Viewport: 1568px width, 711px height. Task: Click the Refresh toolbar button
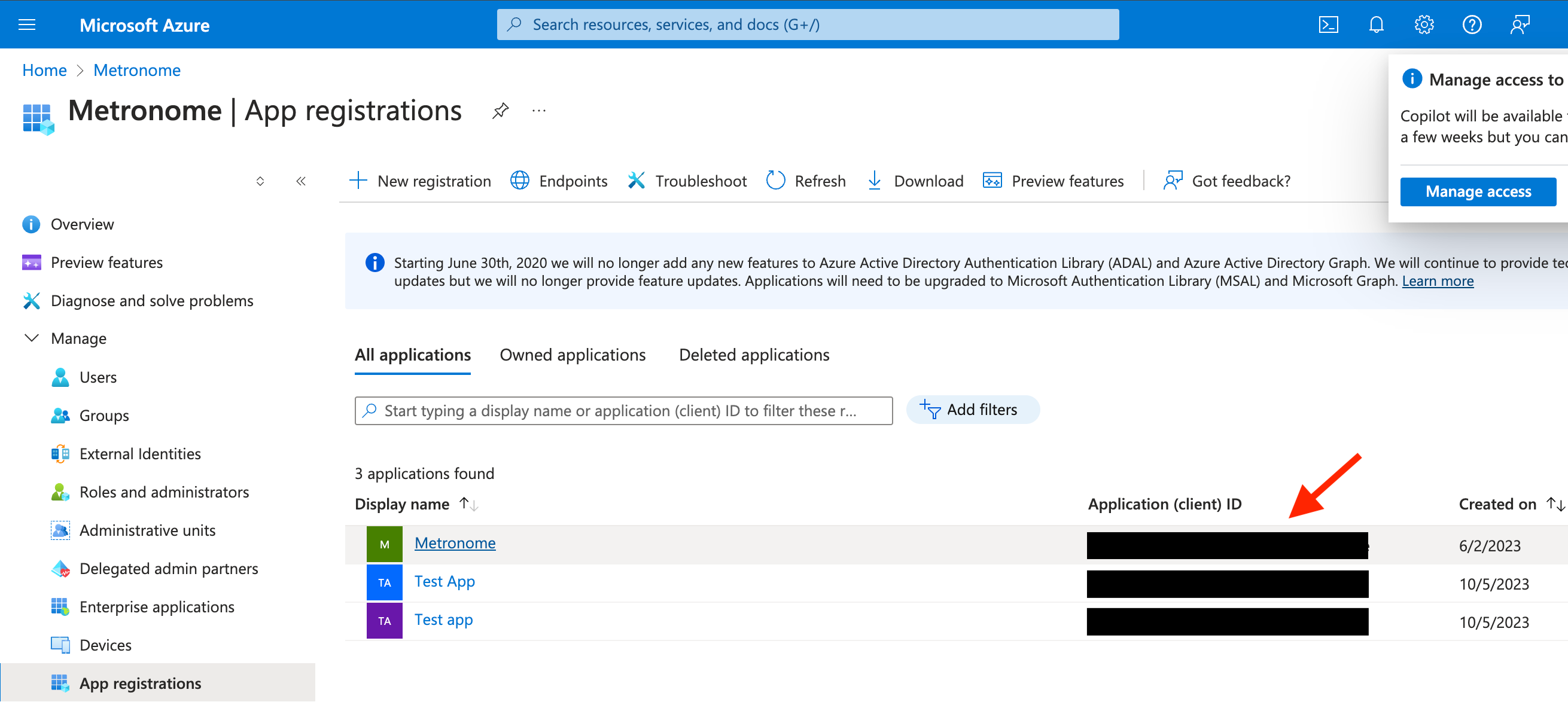click(806, 181)
